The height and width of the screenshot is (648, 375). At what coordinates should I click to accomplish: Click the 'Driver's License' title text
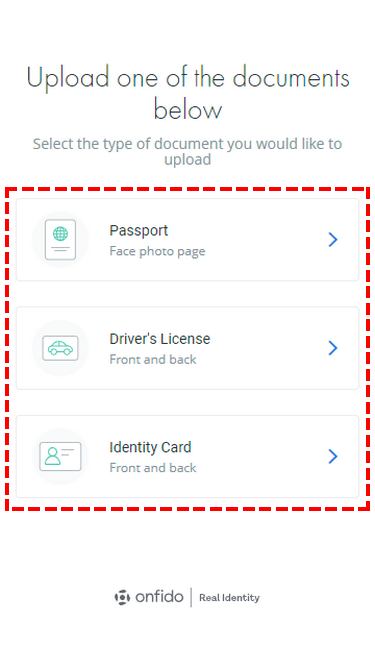[x=160, y=339]
